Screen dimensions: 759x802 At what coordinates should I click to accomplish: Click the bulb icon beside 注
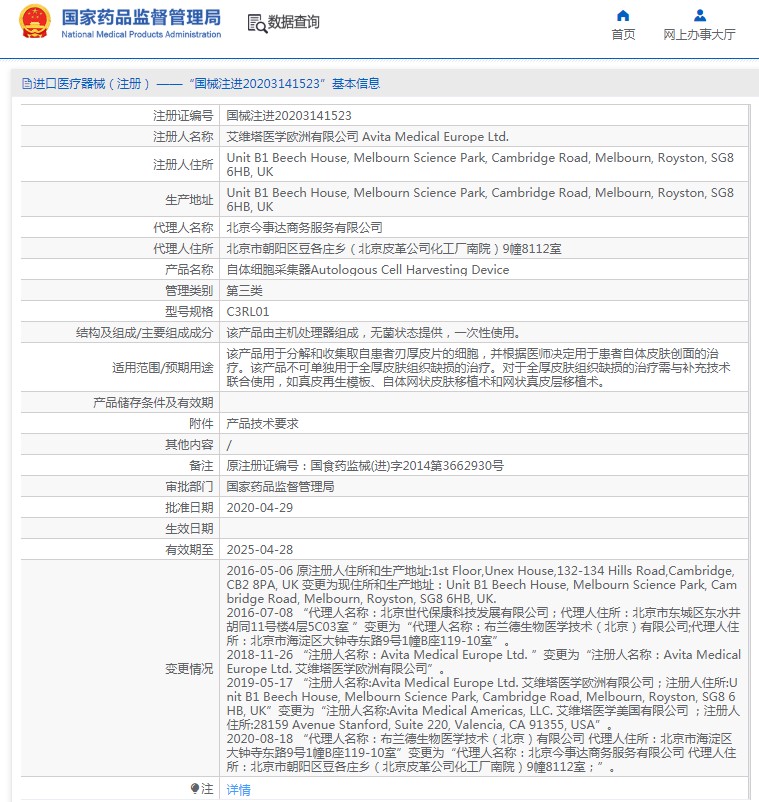[x=195, y=788]
